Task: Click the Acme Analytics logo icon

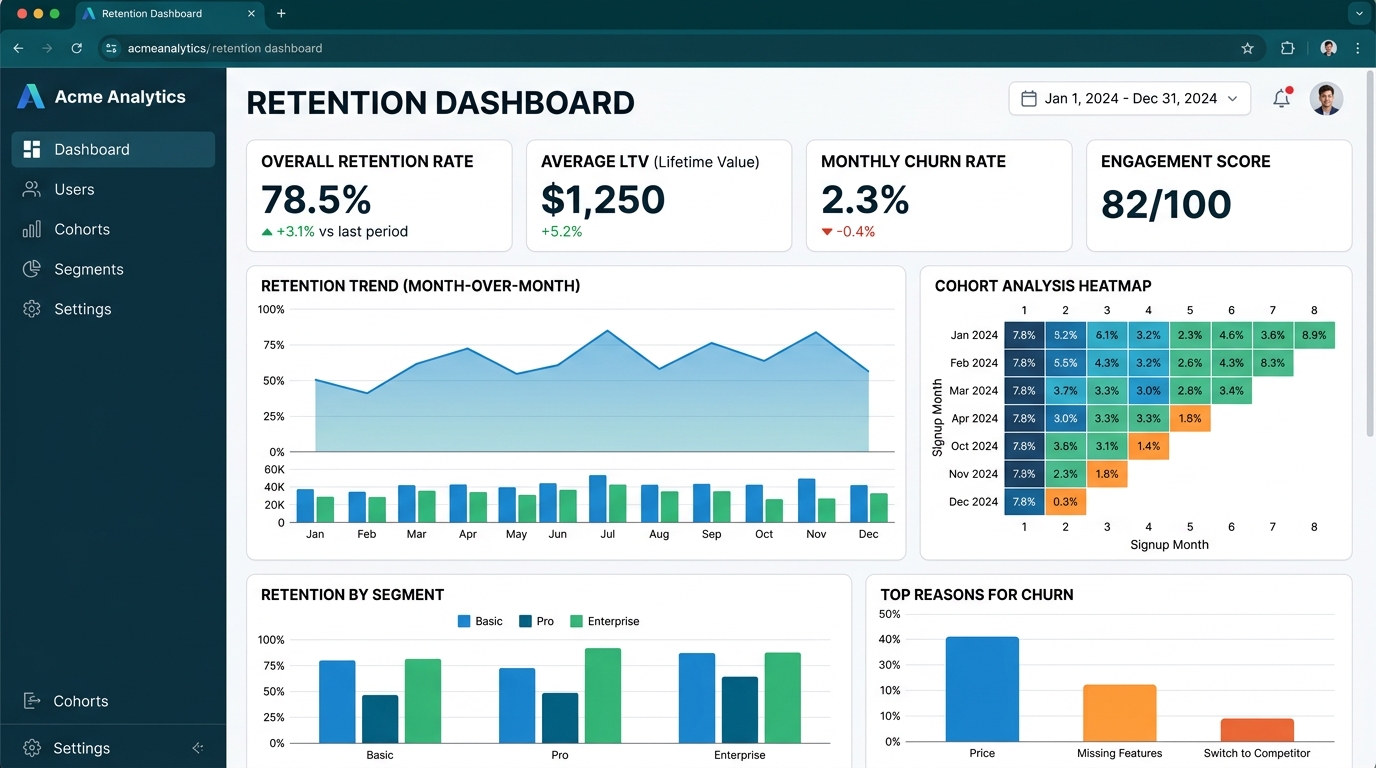Action: (31, 97)
